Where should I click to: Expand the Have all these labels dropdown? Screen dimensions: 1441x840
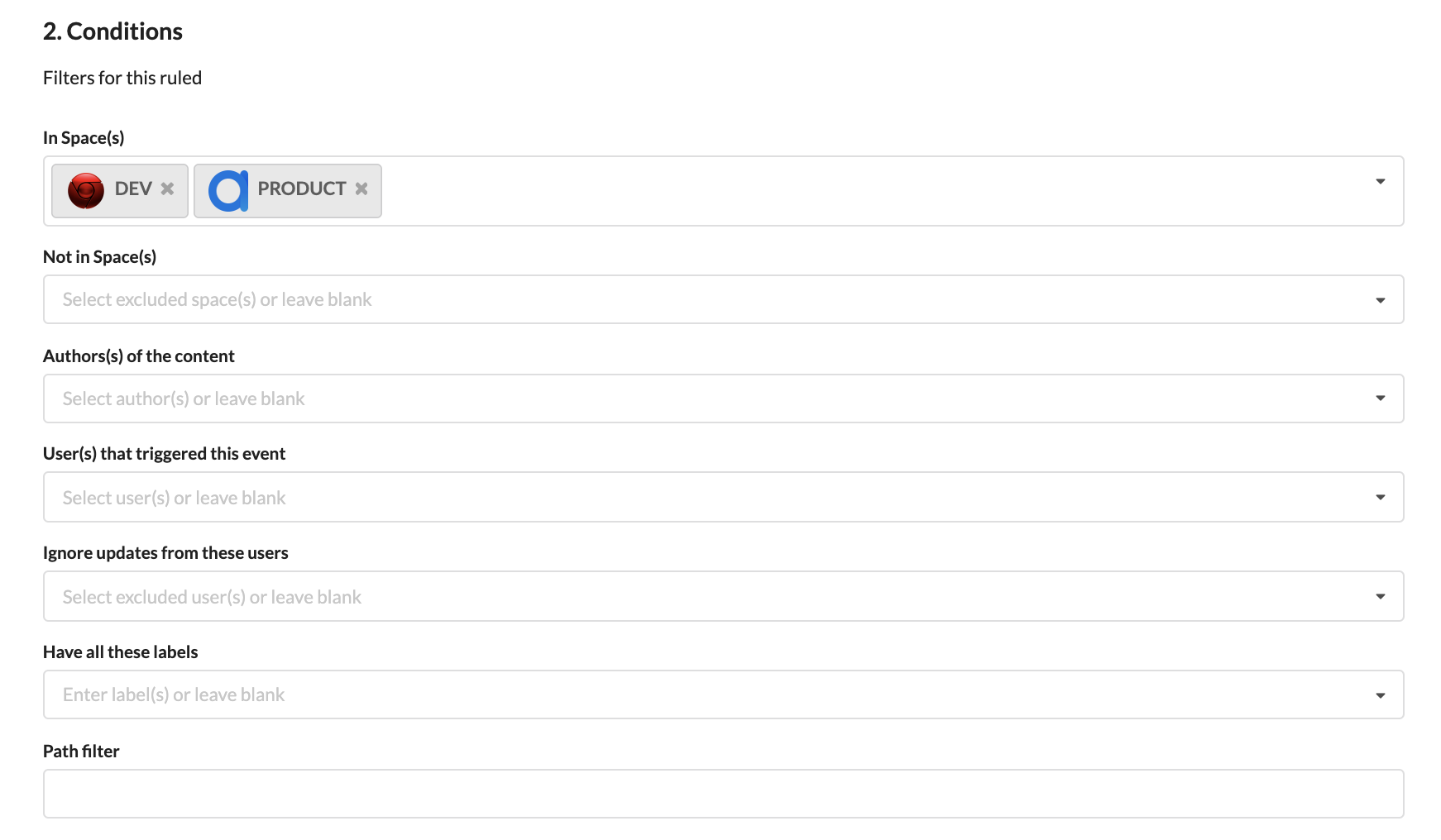[x=1379, y=694]
